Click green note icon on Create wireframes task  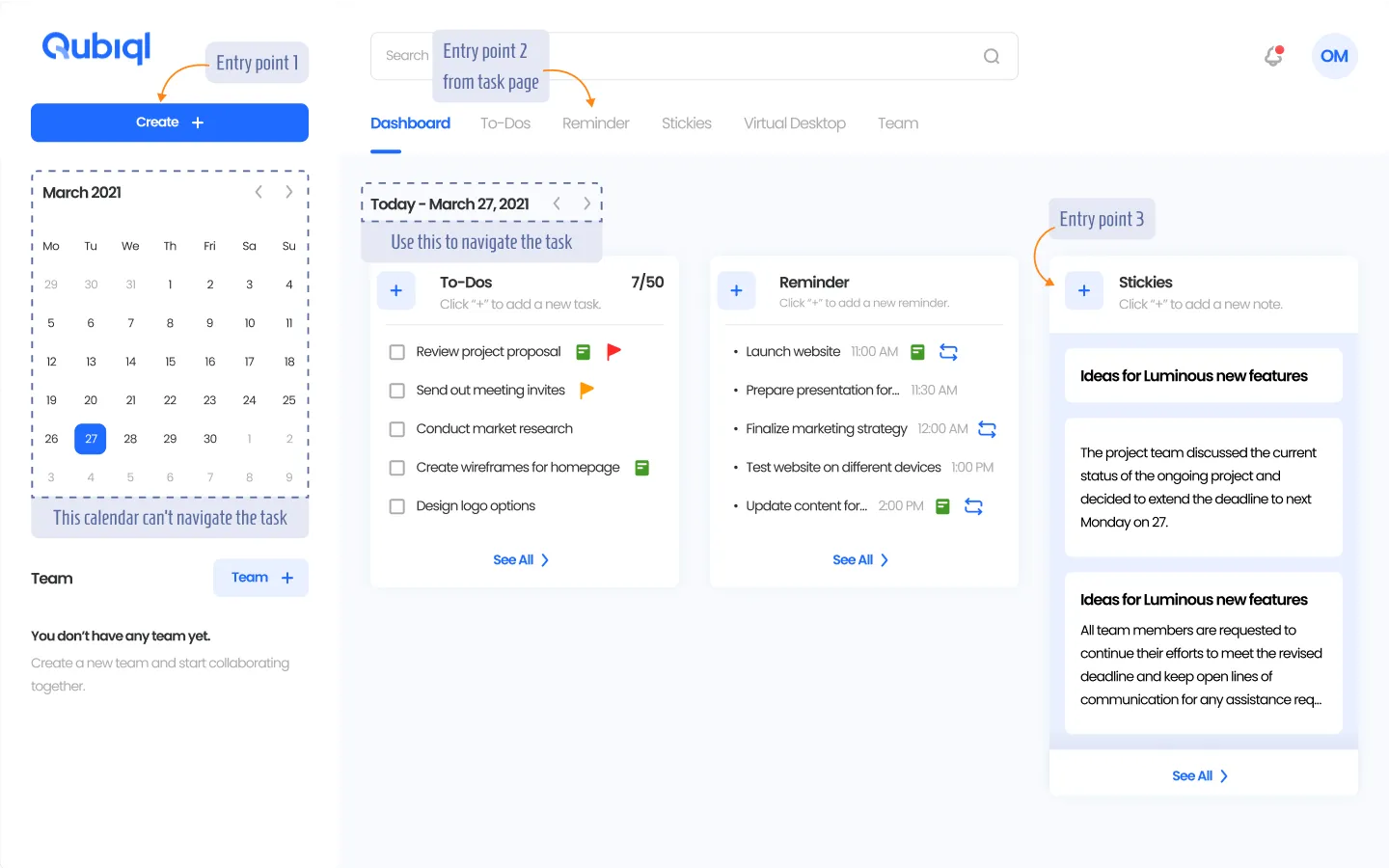coord(641,468)
